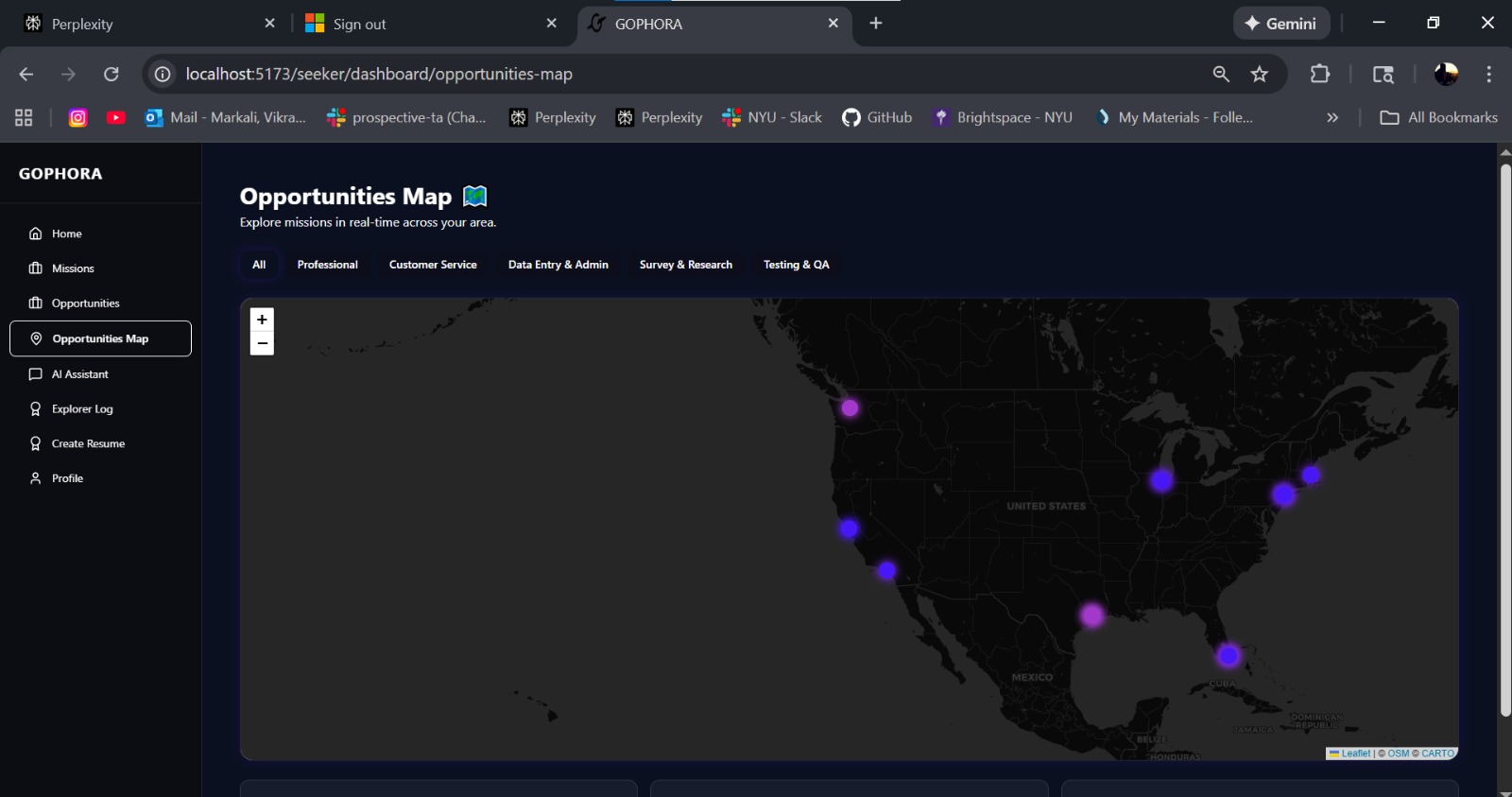Click the Los Angeles map marker
Image resolution: width=1512 pixels, height=797 pixels.
click(886, 570)
